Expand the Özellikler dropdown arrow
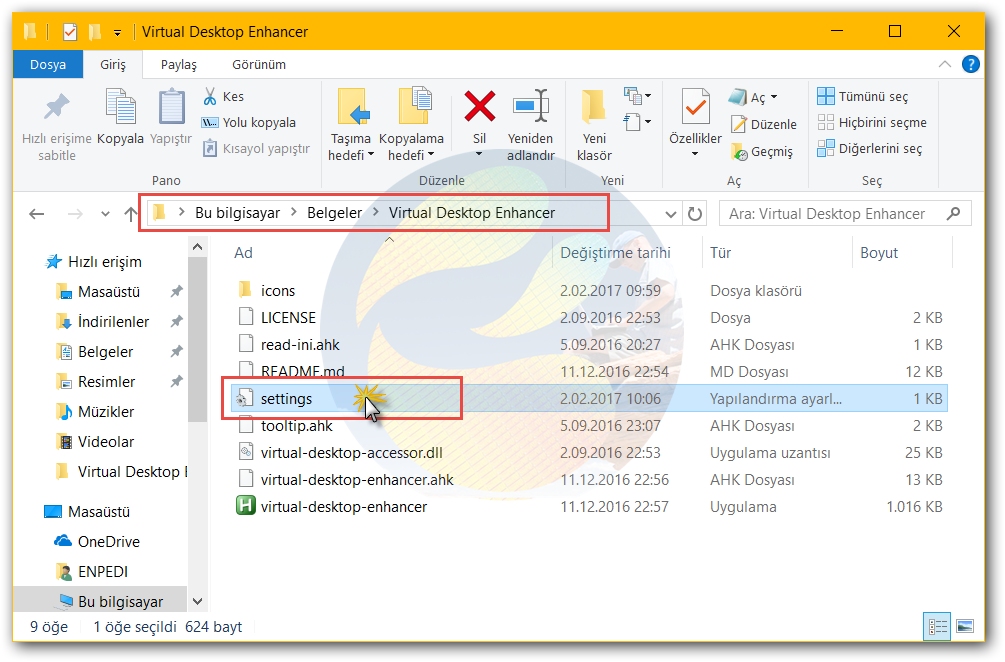1005x662 pixels. 695,154
